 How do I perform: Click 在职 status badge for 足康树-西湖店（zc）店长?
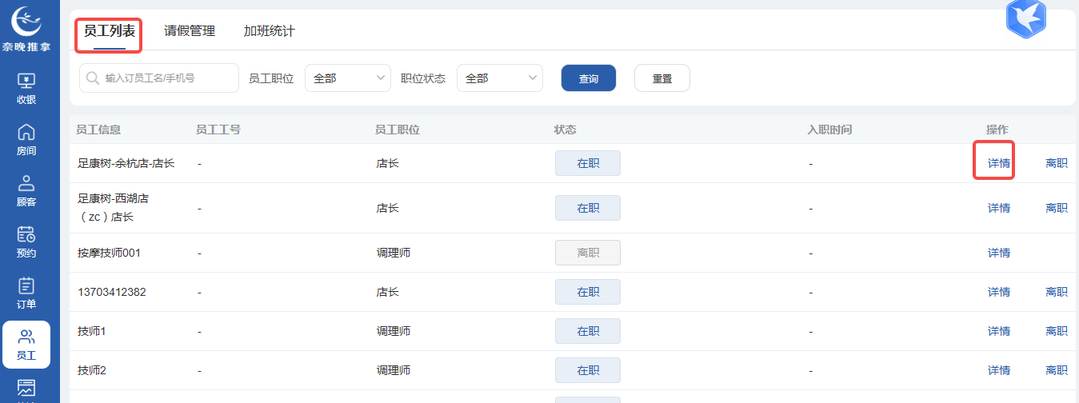point(588,208)
